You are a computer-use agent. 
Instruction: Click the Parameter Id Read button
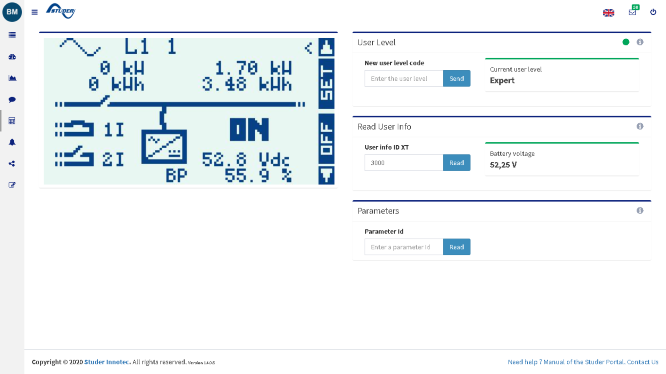point(457,247)
